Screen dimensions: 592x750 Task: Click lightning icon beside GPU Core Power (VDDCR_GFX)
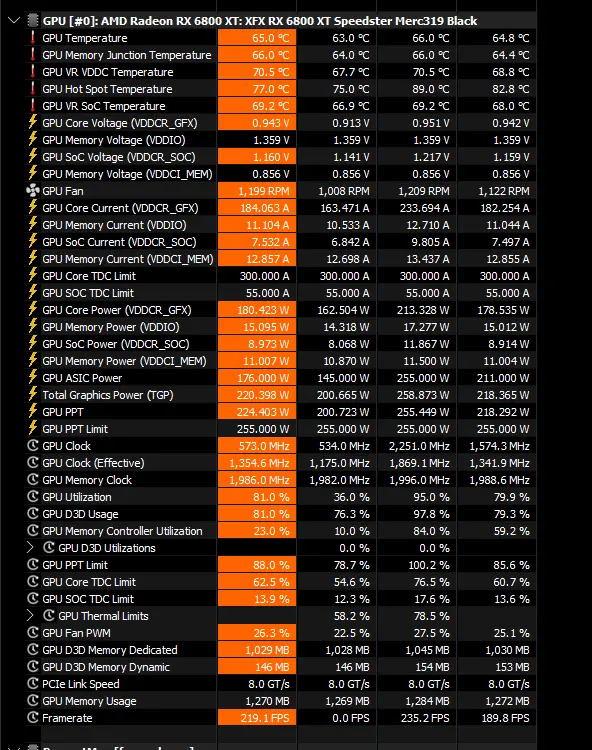(x=33, y=309)
